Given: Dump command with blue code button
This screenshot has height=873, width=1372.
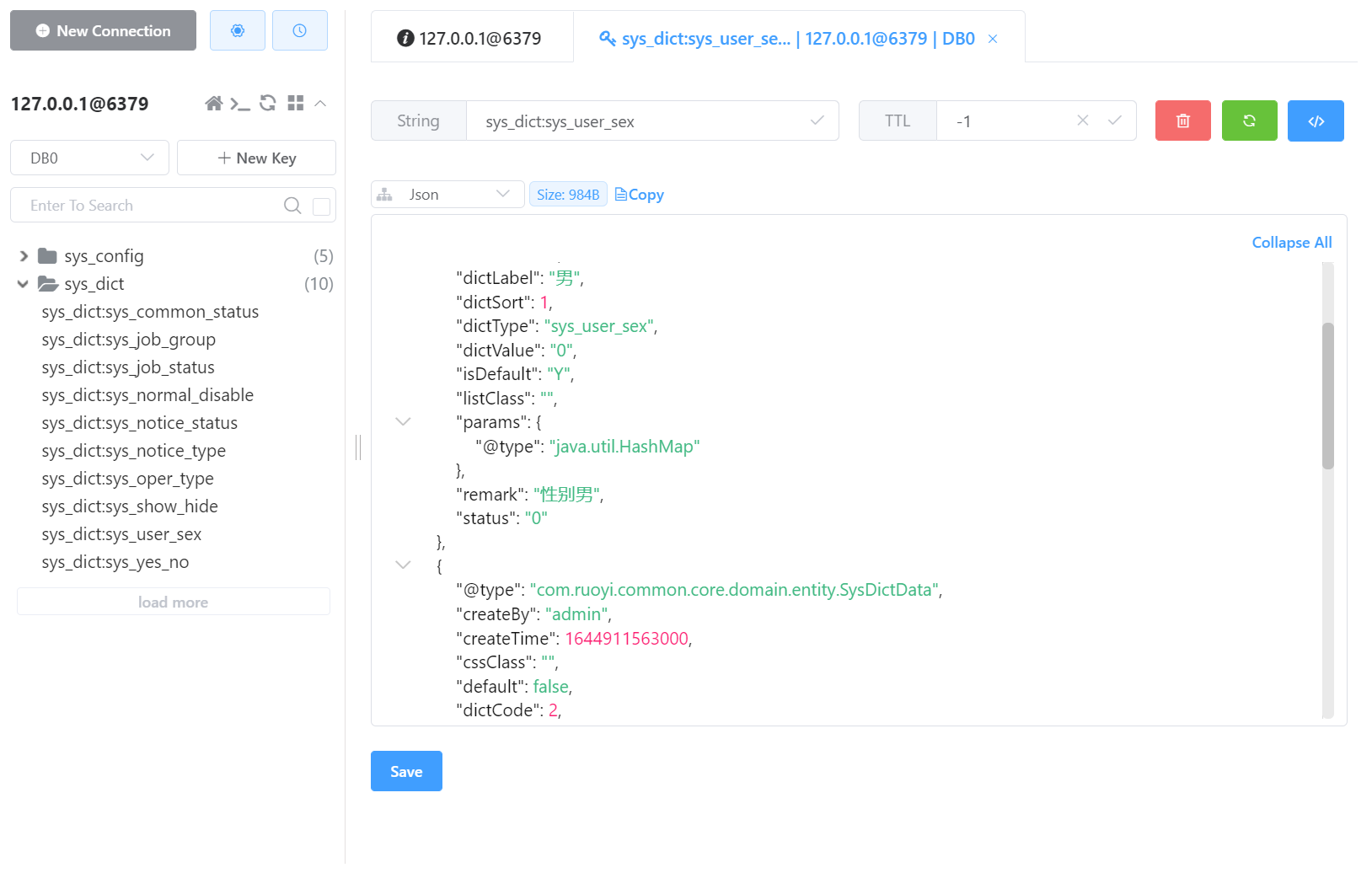Looking at the screenshot, I should click(1316, 121).
